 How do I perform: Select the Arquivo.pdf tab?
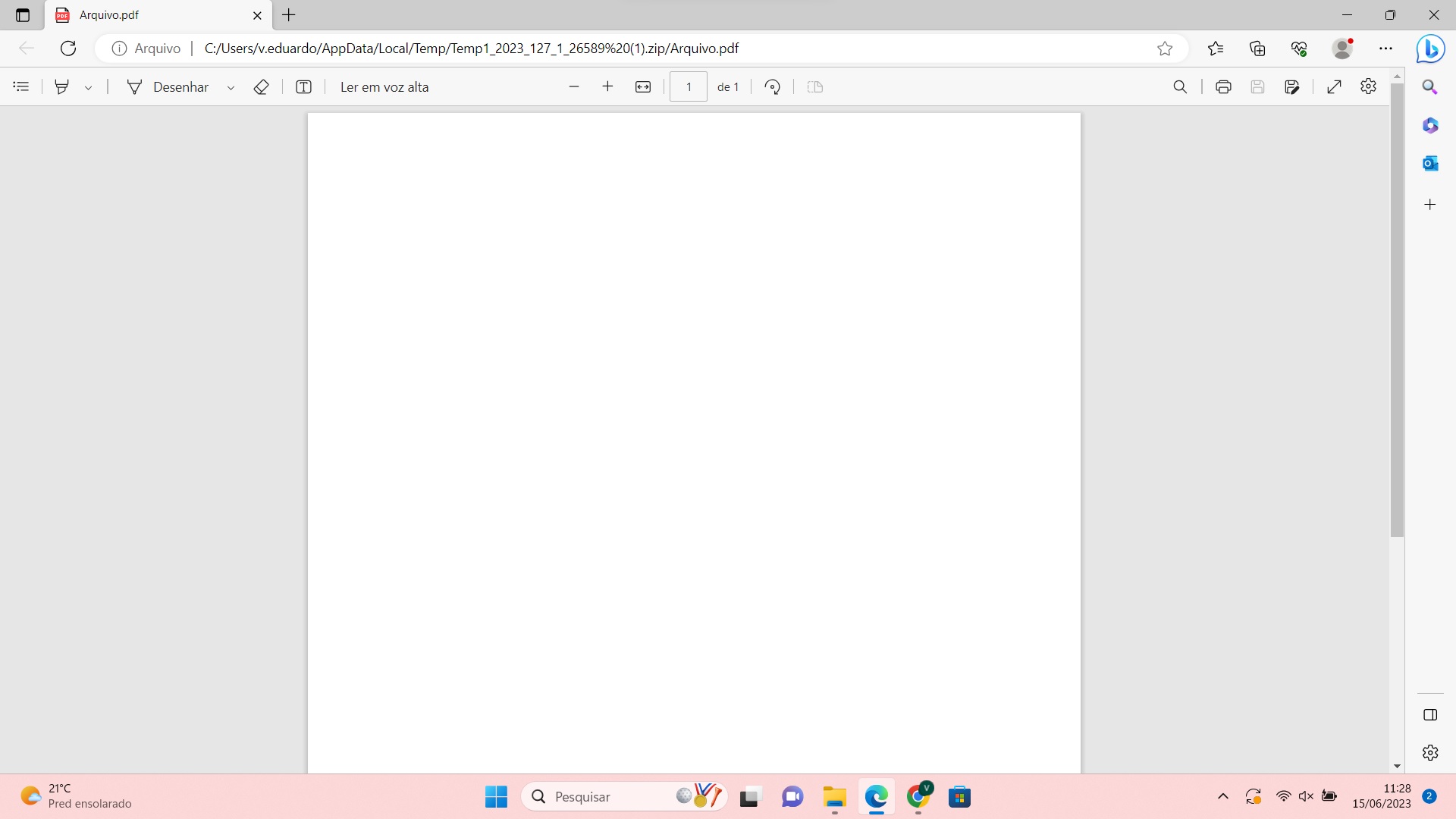coord(158,15)
